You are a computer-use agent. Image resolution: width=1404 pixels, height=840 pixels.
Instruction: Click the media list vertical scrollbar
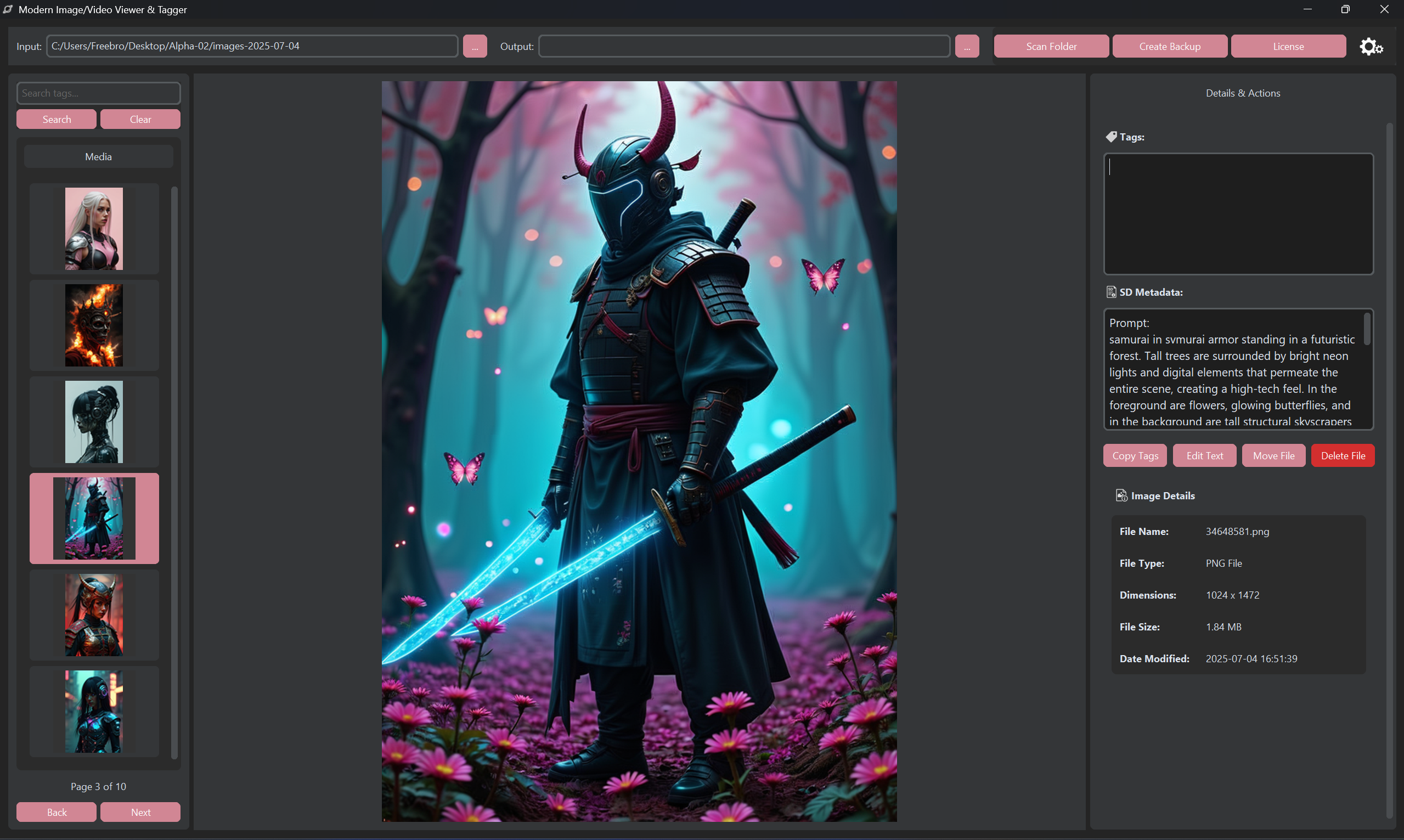tap(174, 472)
